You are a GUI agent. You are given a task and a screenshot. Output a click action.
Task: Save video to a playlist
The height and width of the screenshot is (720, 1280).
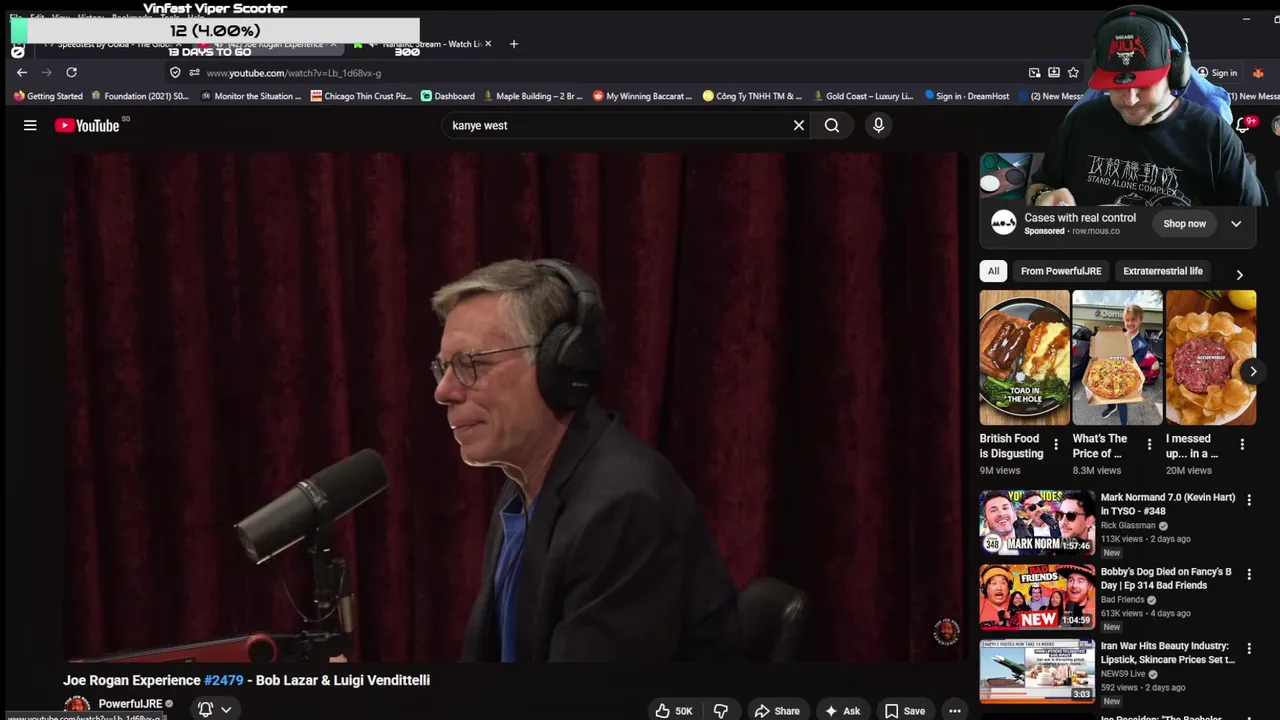(x=904, y=711)
